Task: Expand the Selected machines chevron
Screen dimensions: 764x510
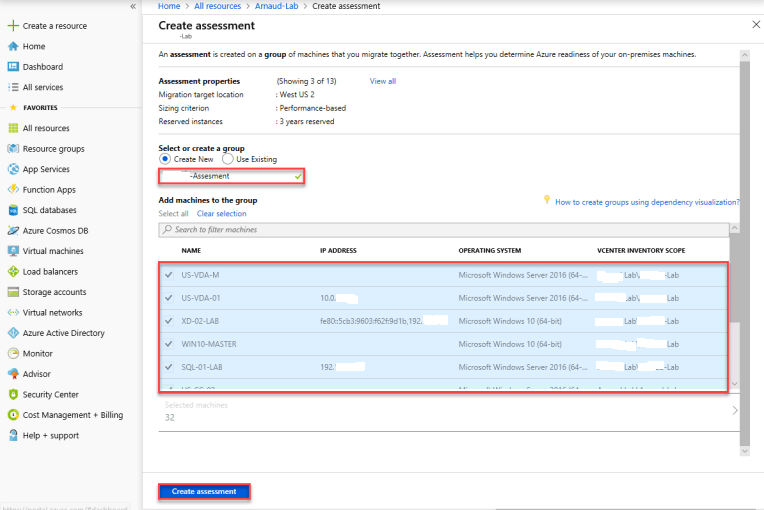Action: tap(735, 411)
